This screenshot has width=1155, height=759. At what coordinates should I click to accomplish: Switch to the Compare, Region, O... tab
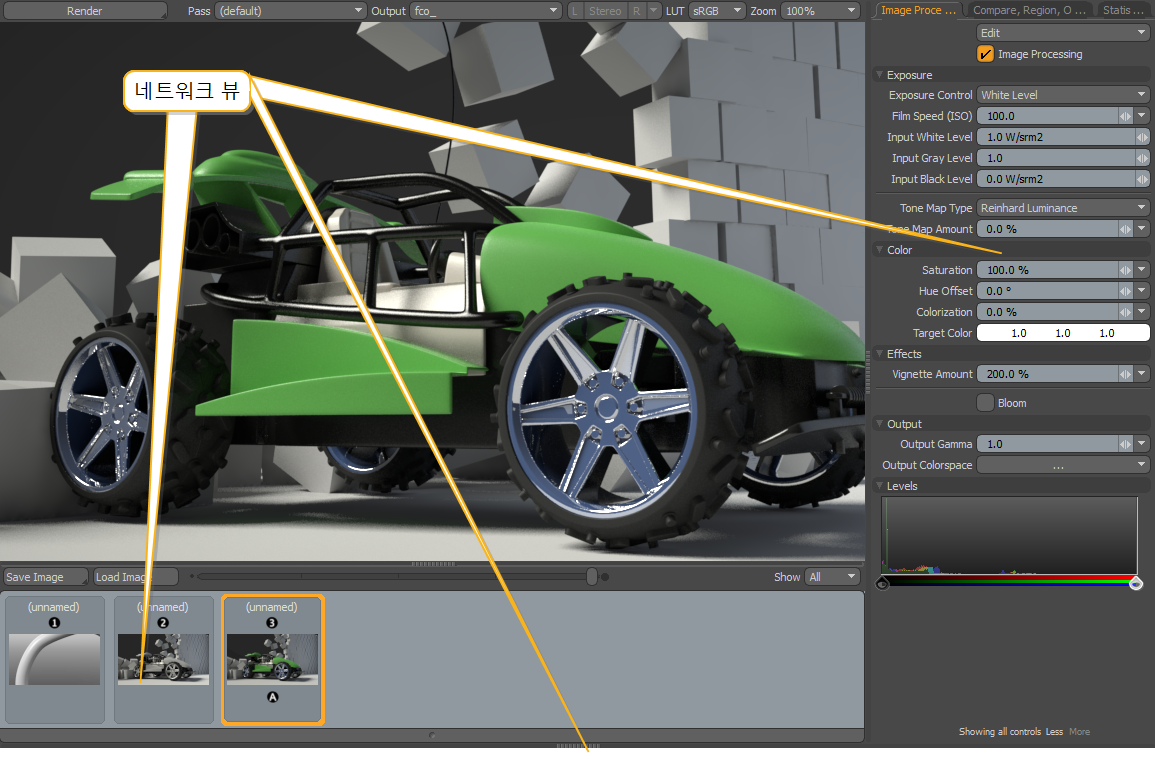[x=1029, y=10]
